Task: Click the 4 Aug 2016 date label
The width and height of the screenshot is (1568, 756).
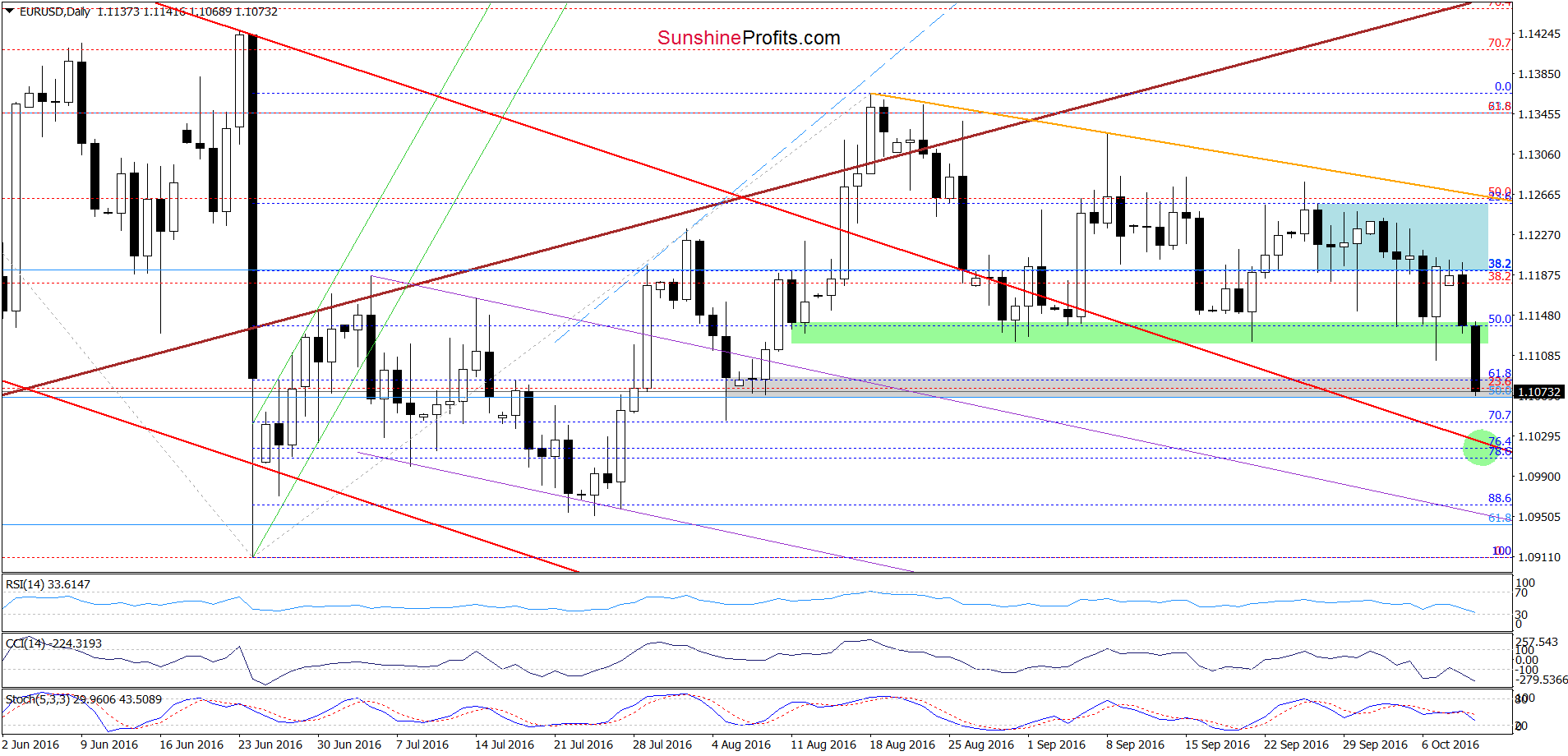Action: tap(741, 744)
